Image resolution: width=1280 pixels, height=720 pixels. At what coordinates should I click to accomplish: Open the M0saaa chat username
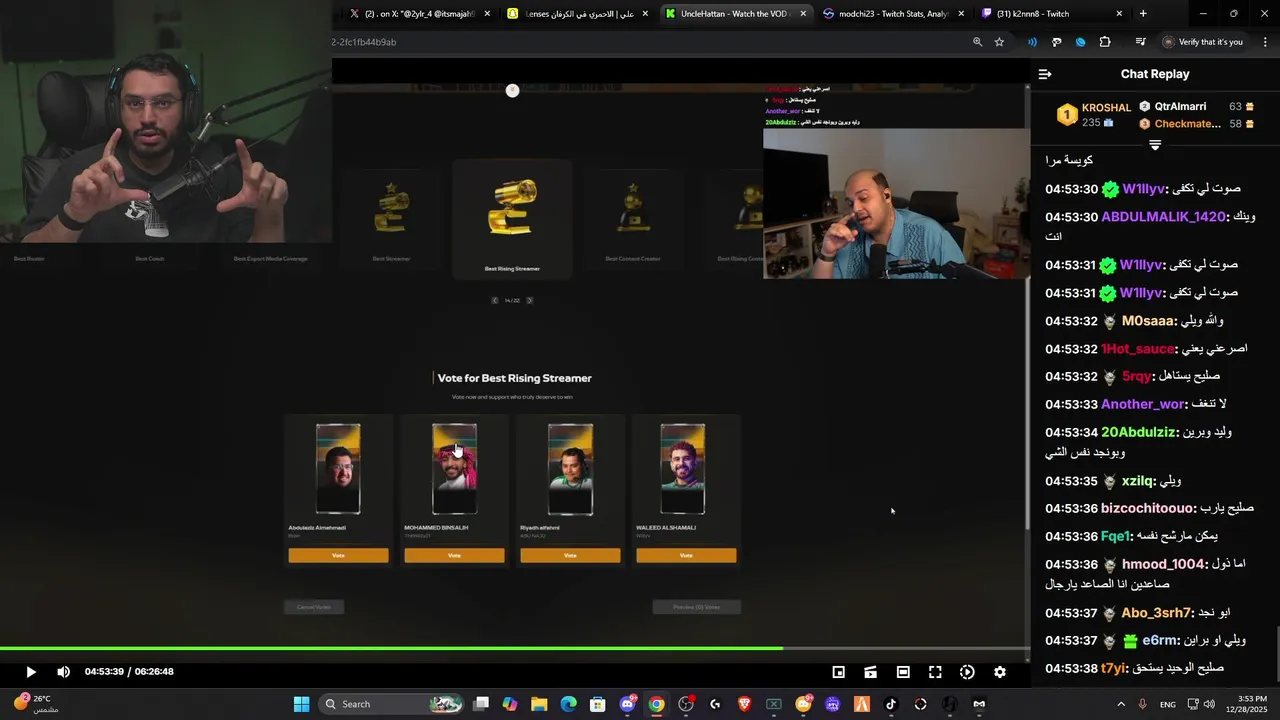[1149, 321]
